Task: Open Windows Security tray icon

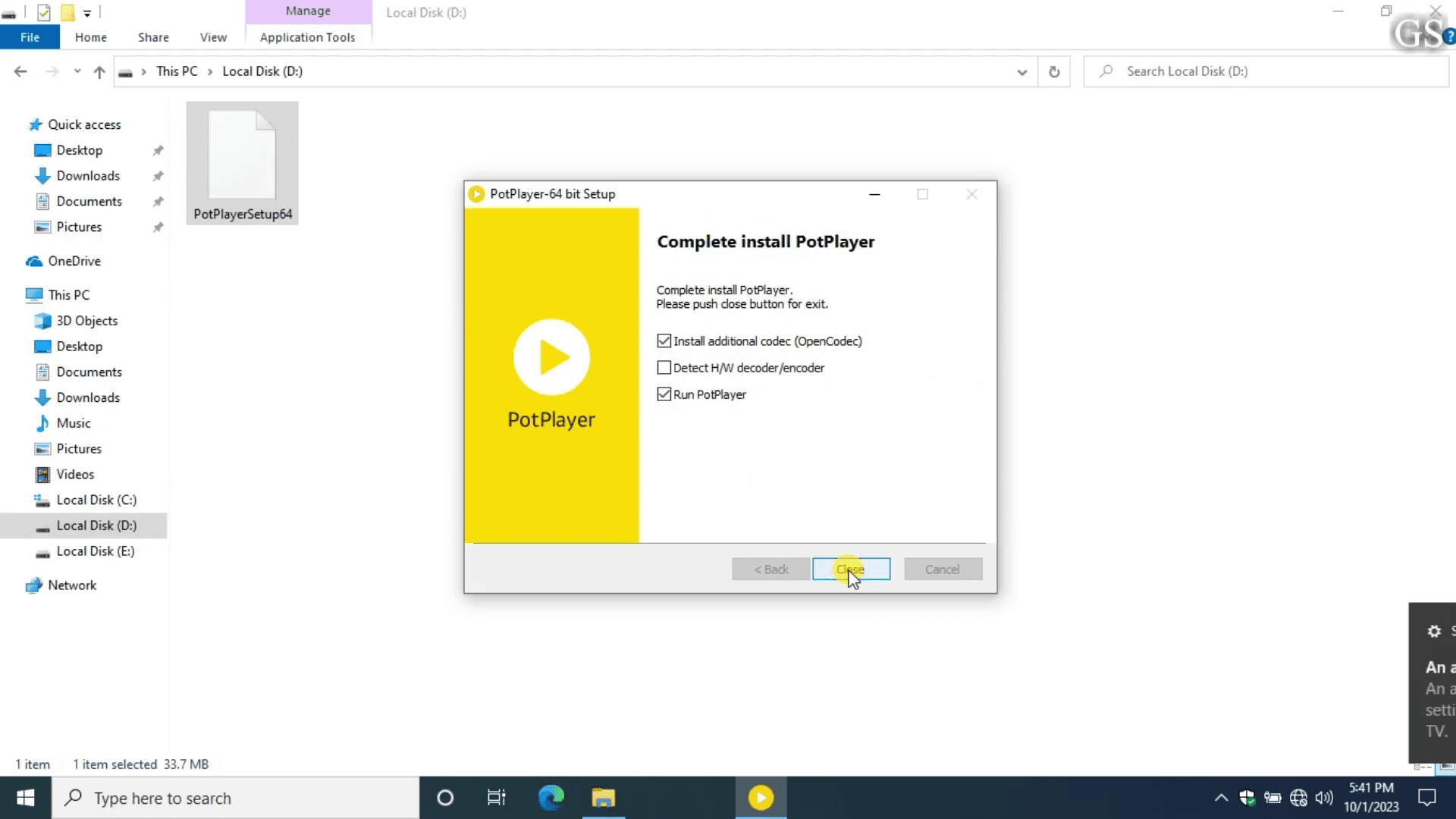Action: coord(1247,798)
